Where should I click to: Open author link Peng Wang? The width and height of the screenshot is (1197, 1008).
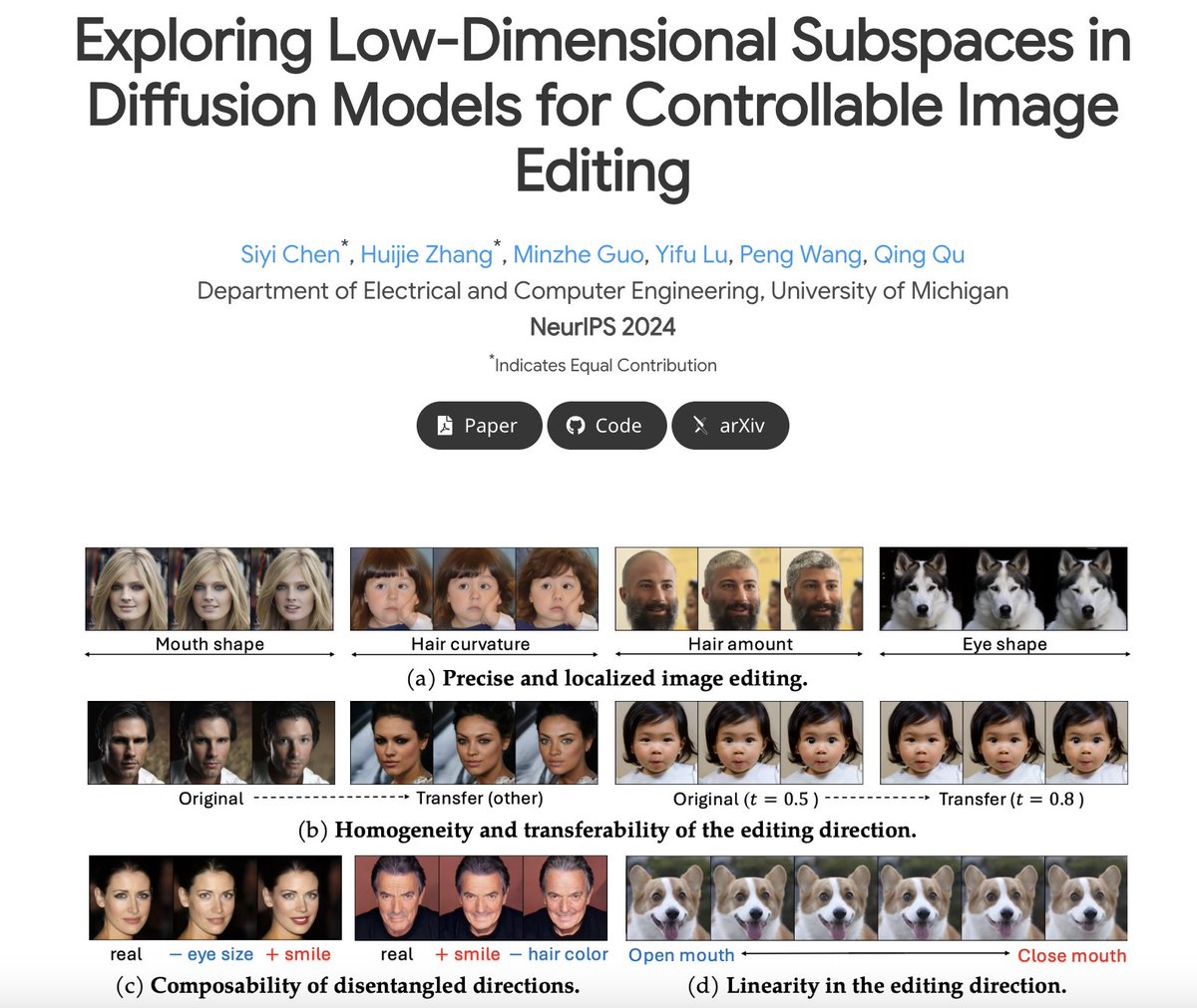tap(800, 254)
